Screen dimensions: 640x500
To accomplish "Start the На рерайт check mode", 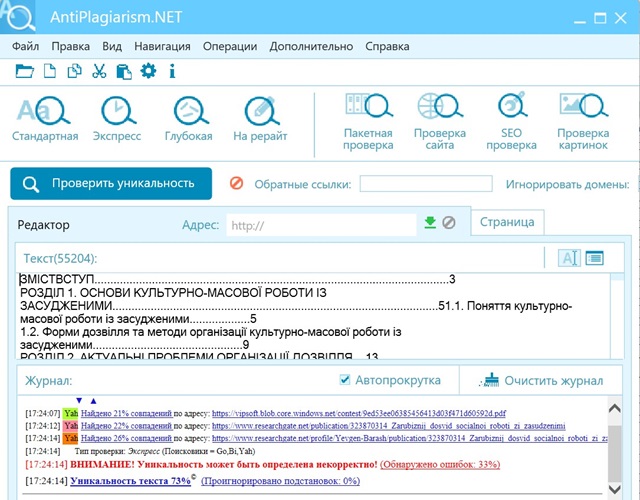I will click(x=260, y=119).
